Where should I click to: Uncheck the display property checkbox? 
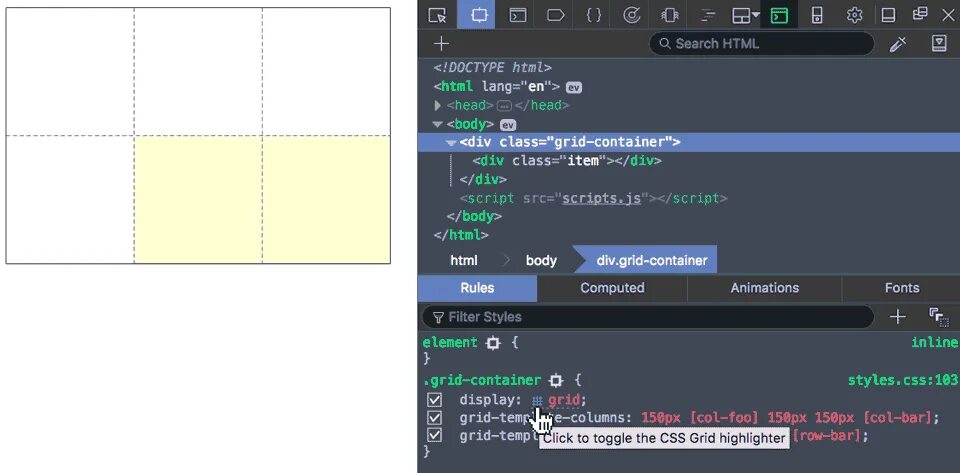(435, 400)
